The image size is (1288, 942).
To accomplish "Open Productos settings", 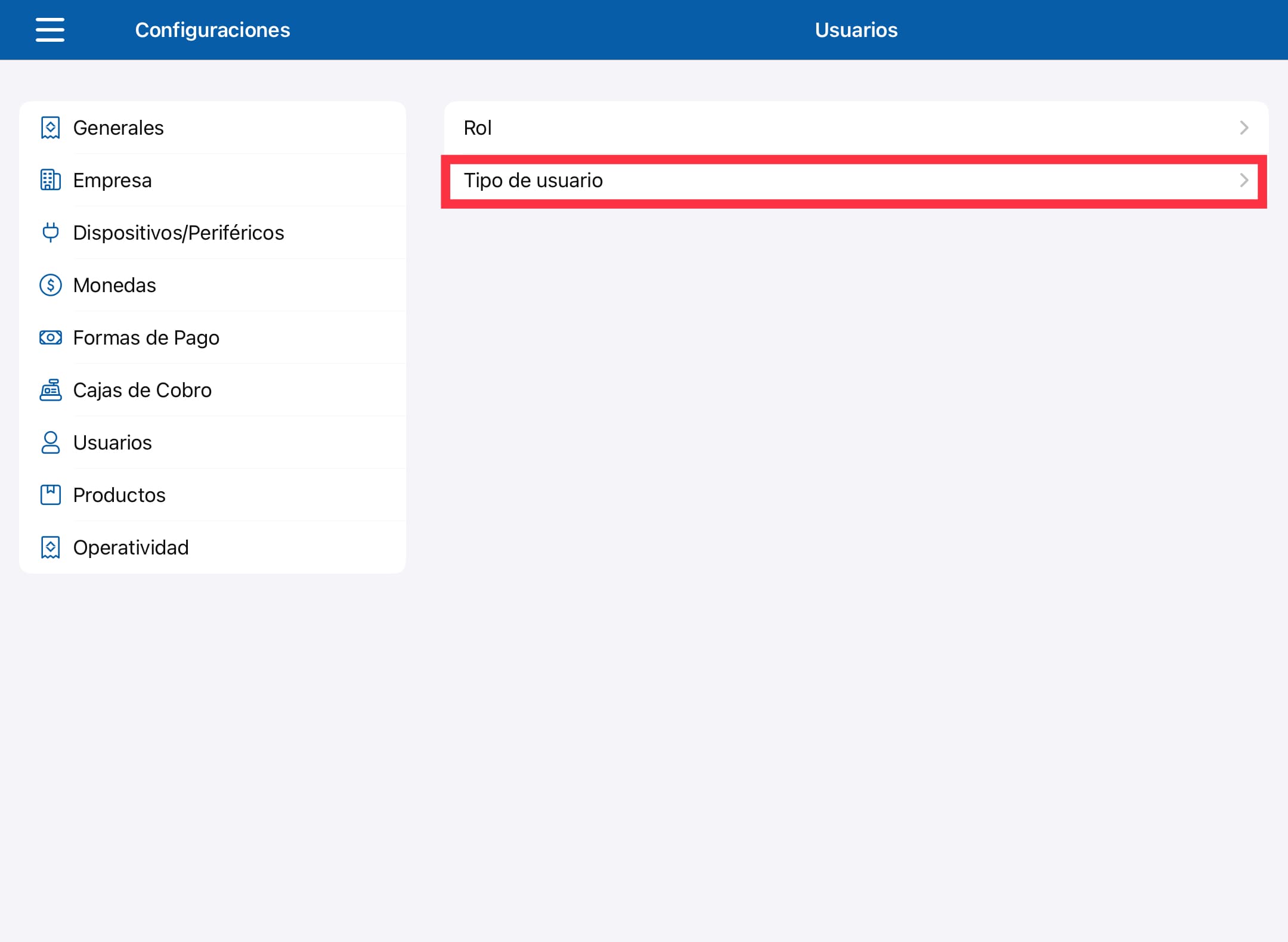I will click(x=213, y=495).
